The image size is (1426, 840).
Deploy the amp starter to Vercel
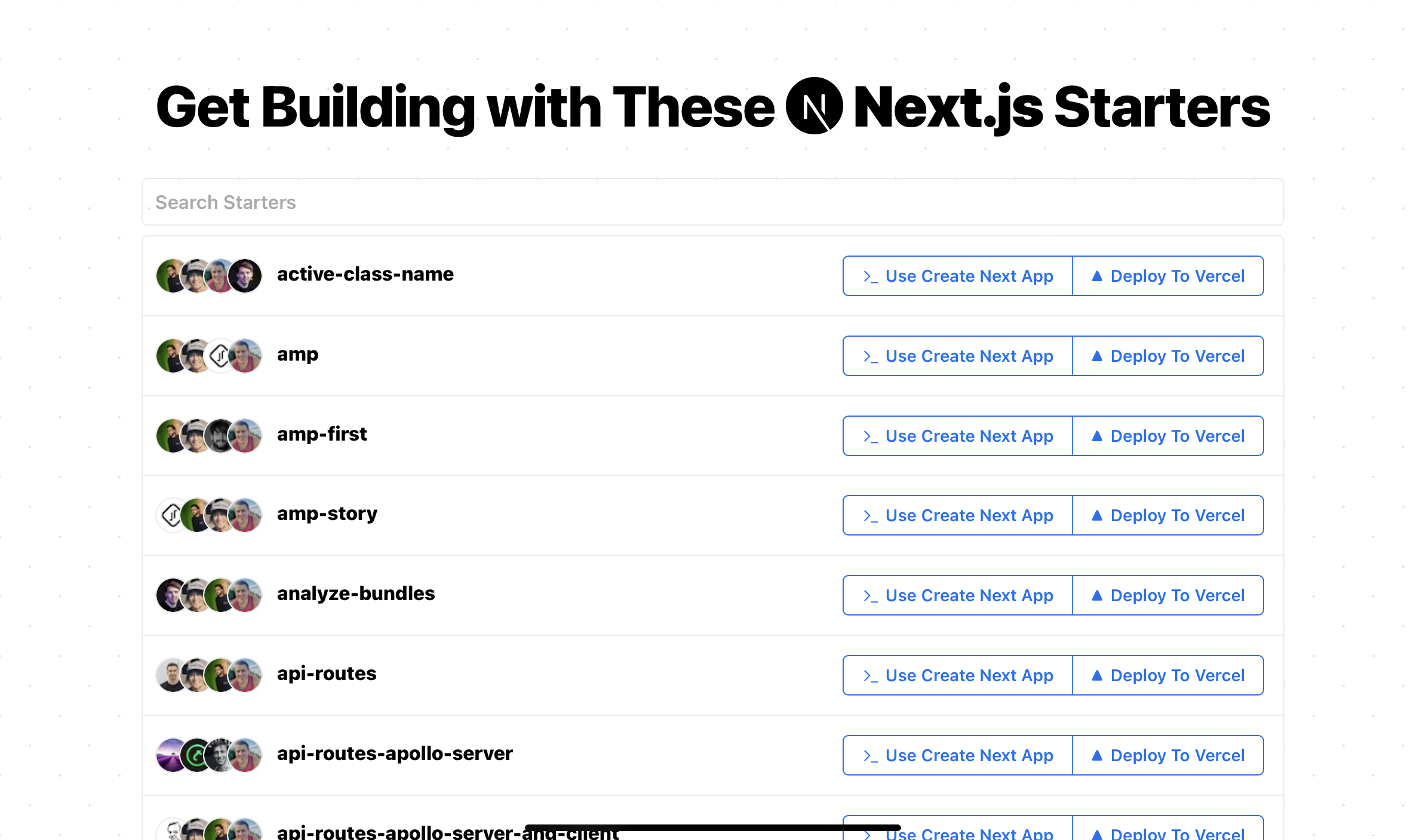1168,356
